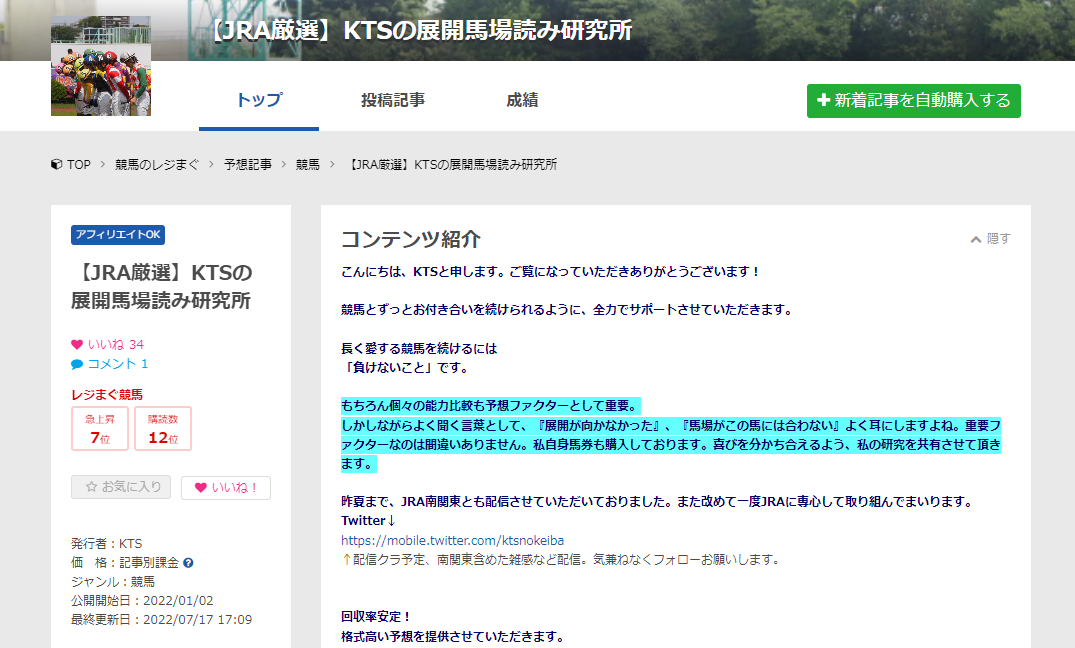The height and width of the screenshot is (648, 1075).
Task: Open 予想記事 breadcrumb link
Action: (x=247, y=165)
